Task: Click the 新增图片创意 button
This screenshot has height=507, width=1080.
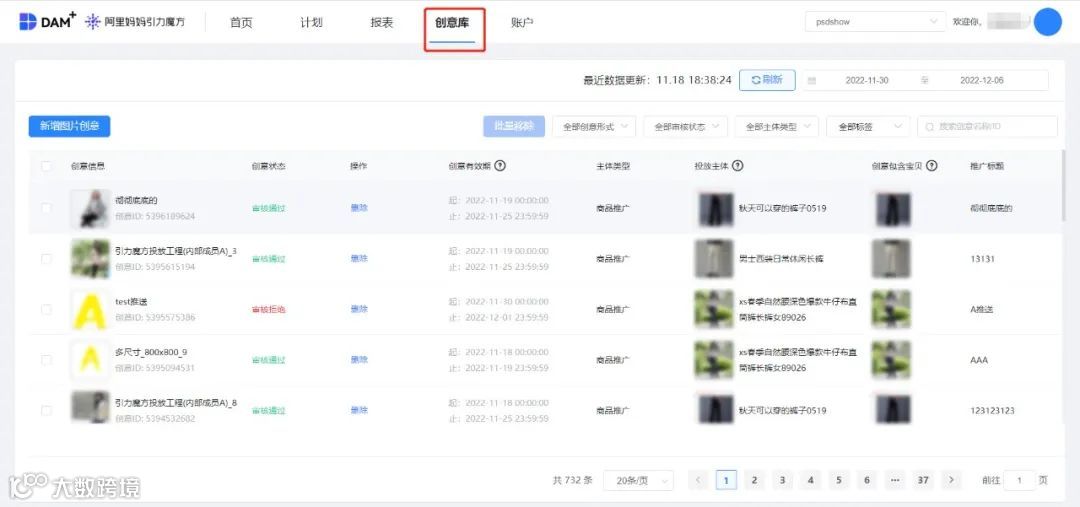Action: click(x=70, y=126)
